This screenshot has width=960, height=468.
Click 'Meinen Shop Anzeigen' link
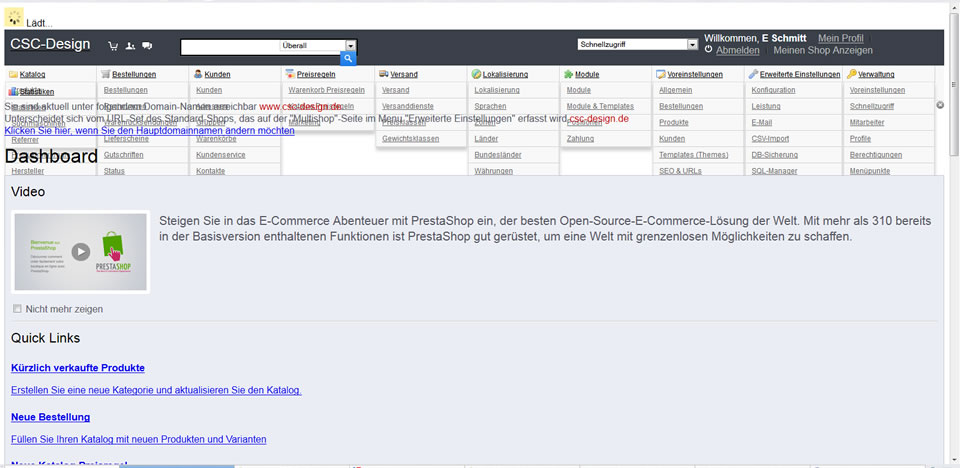click(x=823, y=50)
